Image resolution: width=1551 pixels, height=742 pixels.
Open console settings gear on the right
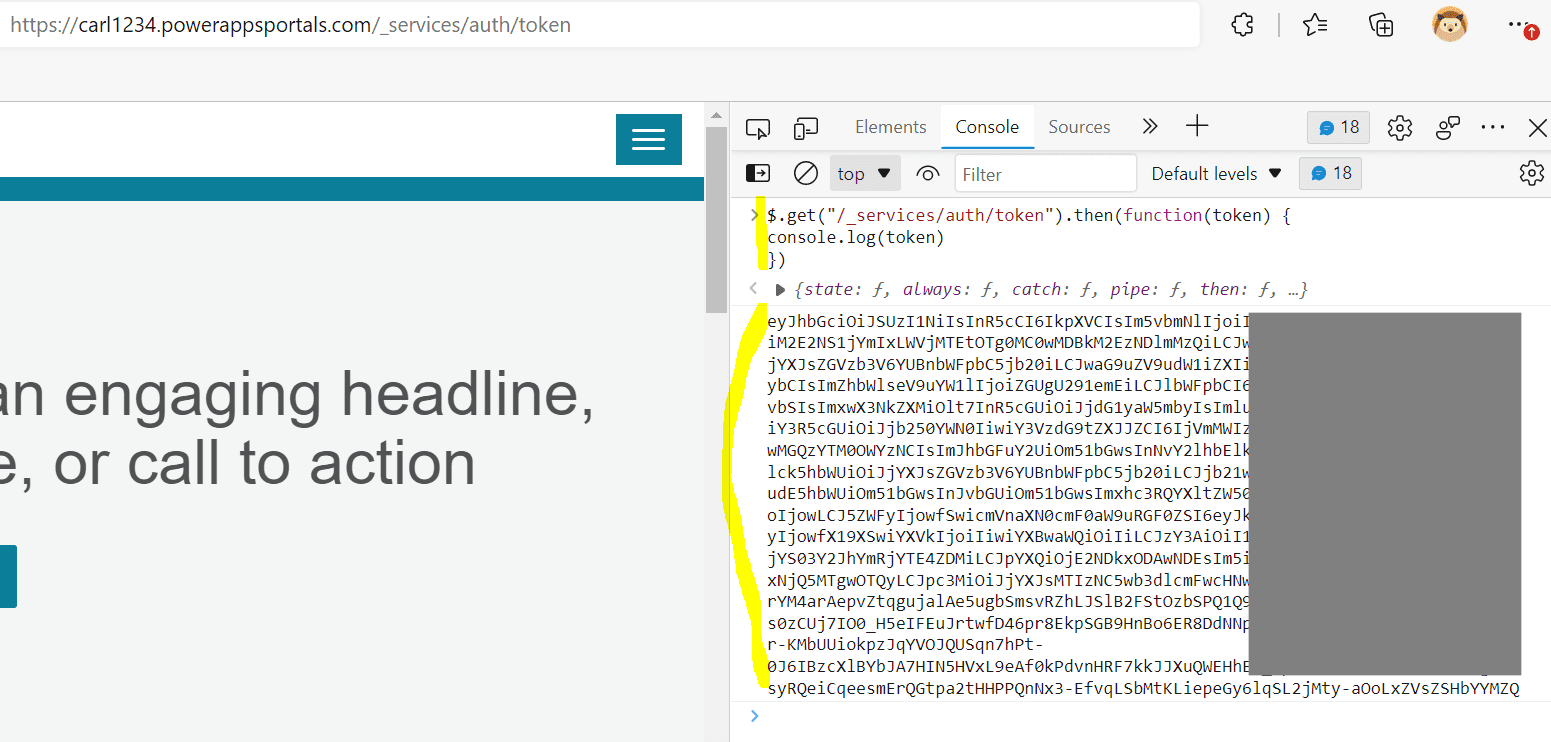[1531, 173]
